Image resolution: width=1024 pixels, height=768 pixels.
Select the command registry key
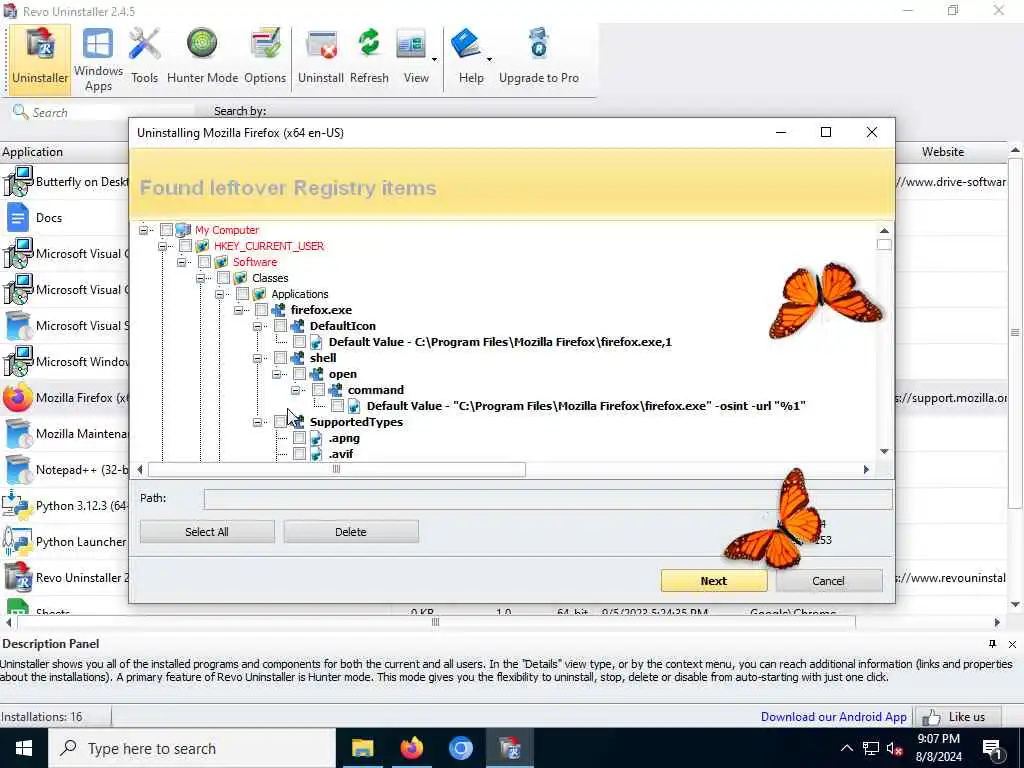pyautogui.click(x=376, y=390)
